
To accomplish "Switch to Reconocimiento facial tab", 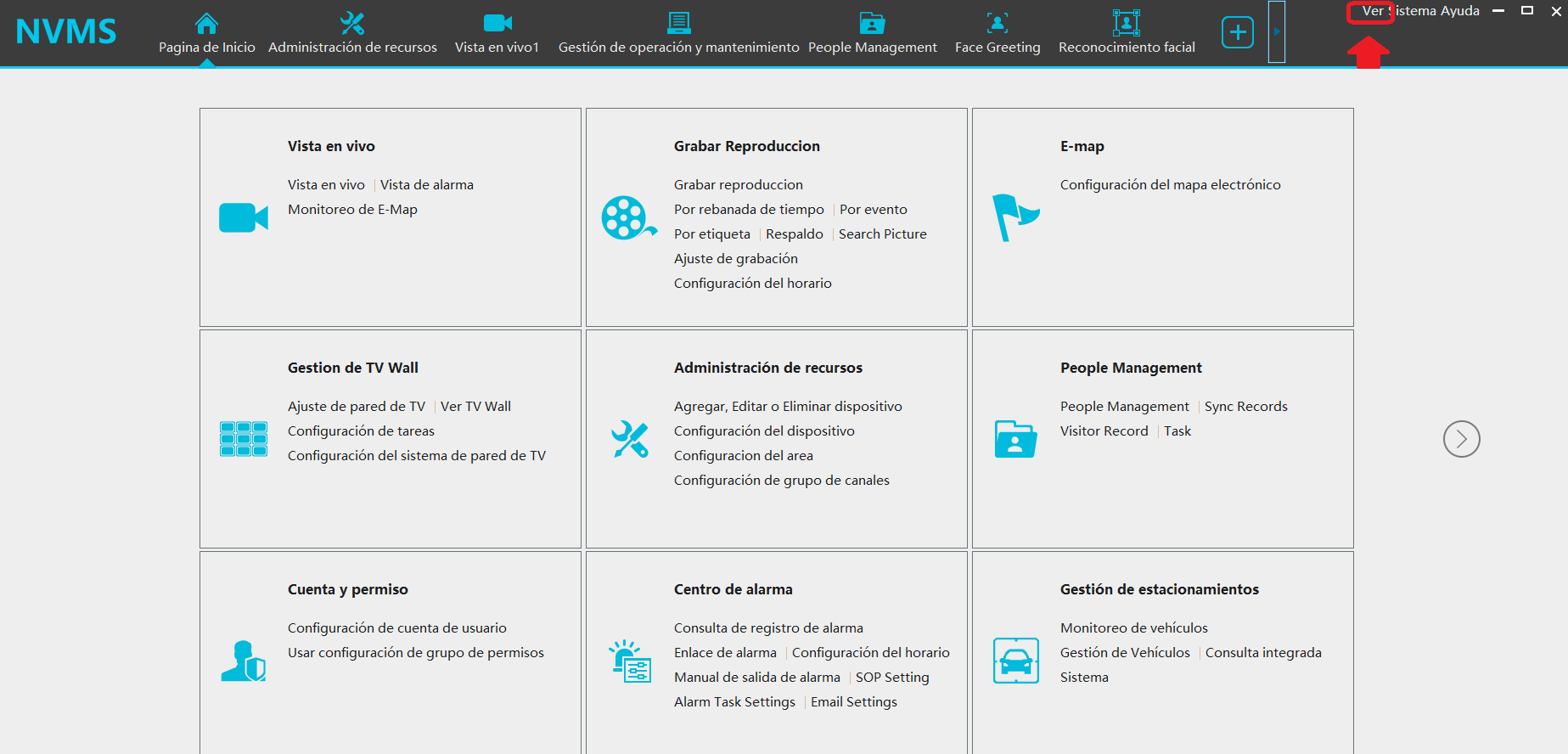I will click(1127, 33).
